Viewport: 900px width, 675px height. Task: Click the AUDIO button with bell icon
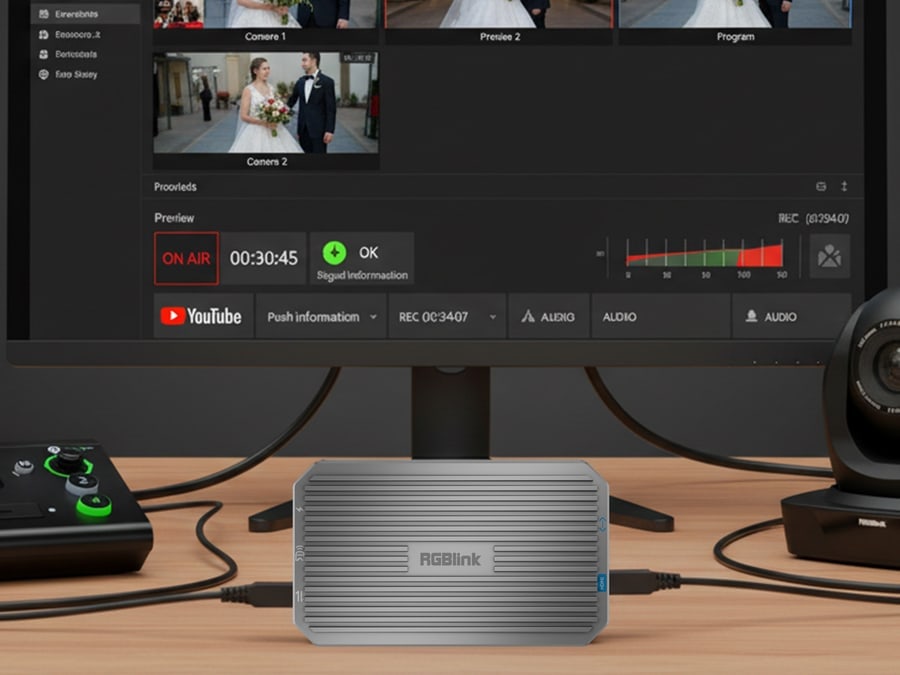coord(792,317)
